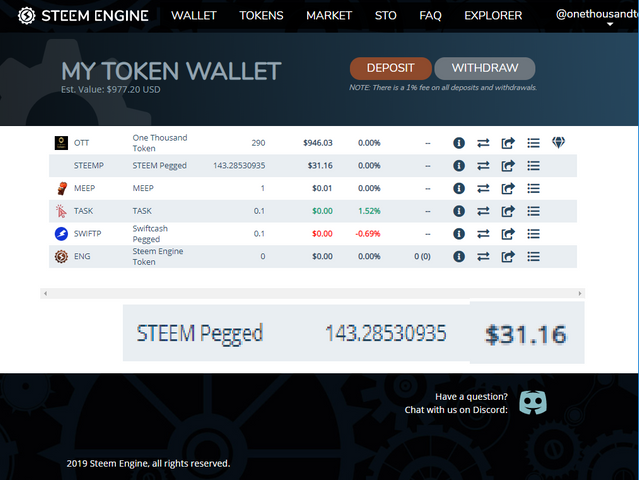Select the '143.28530935' balance in STEEMP row

(x=239, y=165)
